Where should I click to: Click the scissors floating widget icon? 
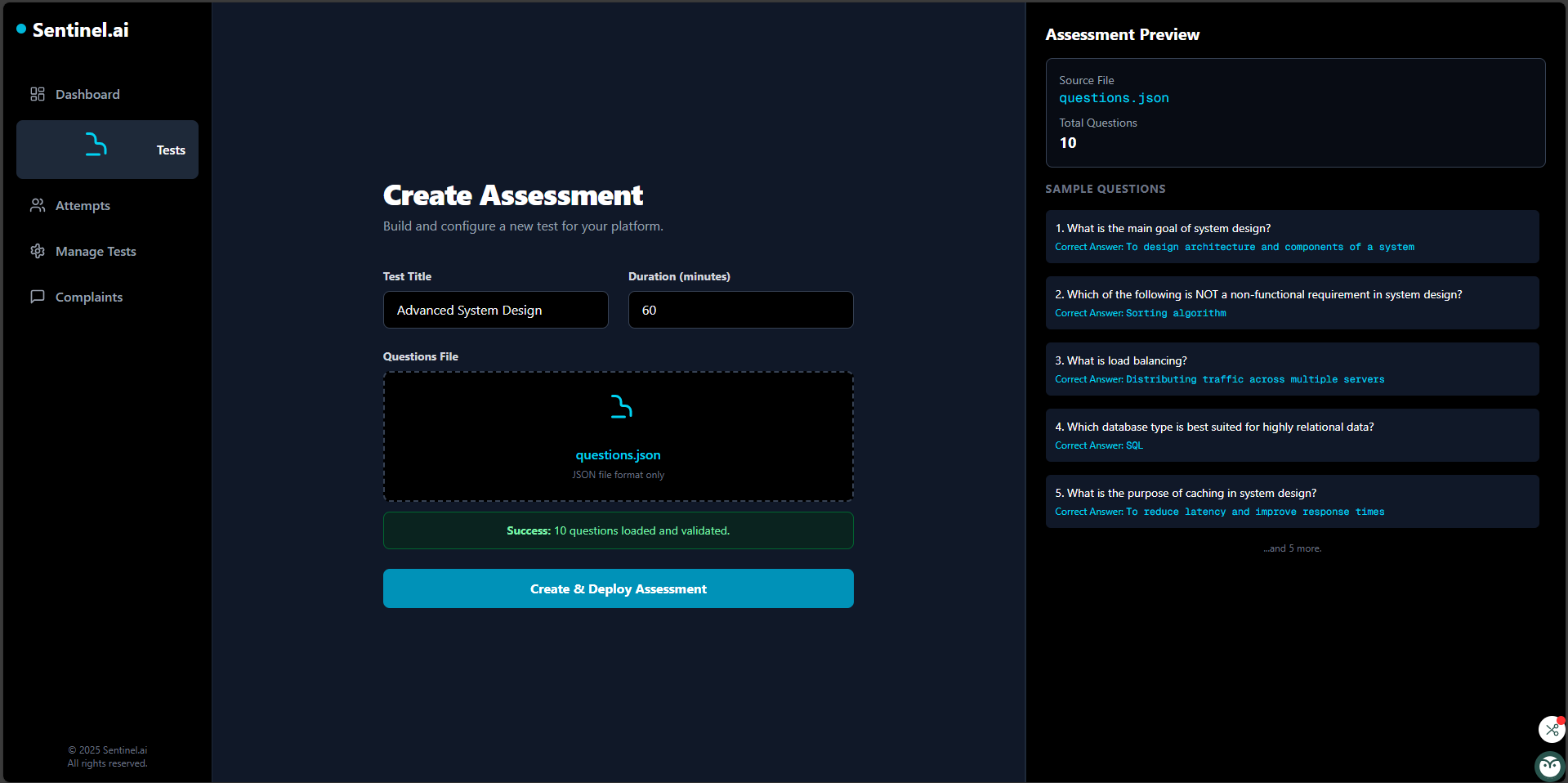pos(1551,728)
